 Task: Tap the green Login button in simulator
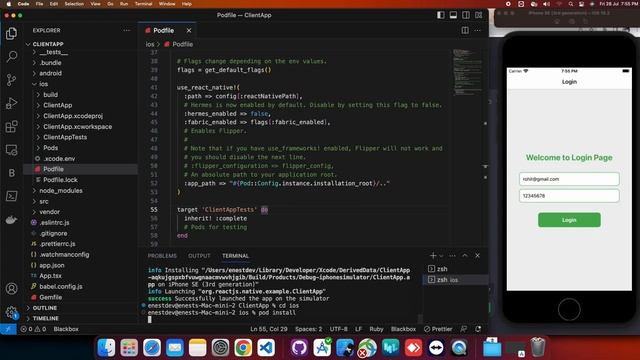(x=569, y=220)
